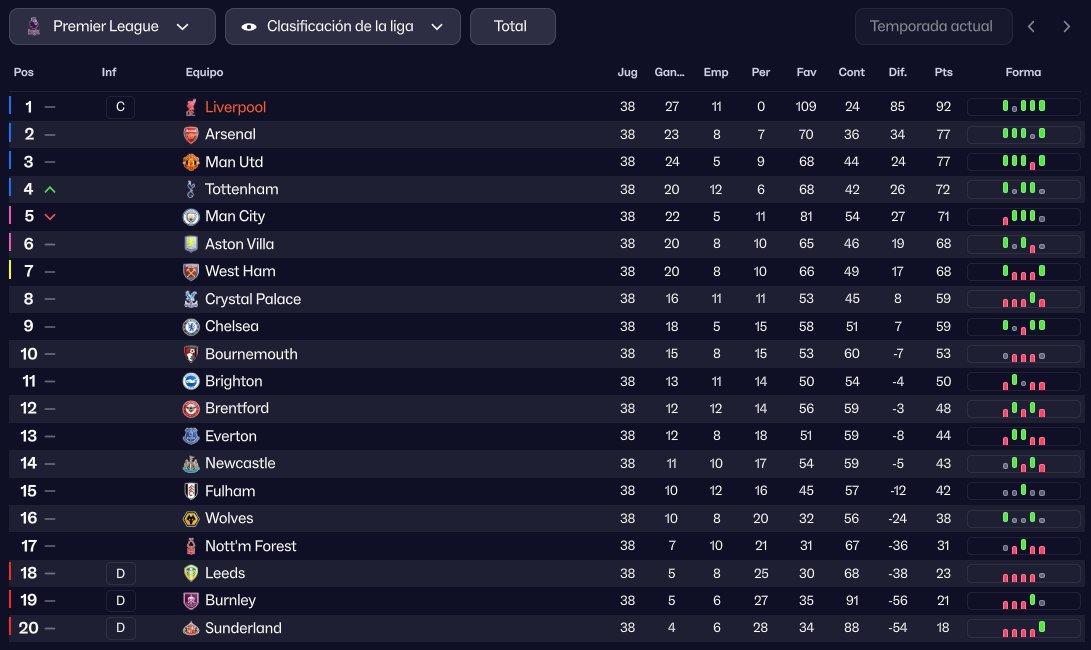Image resolution: width=1091 pixels, height=650 pixels.
Task: Click the Total filter button
Action: pos(511,27)
